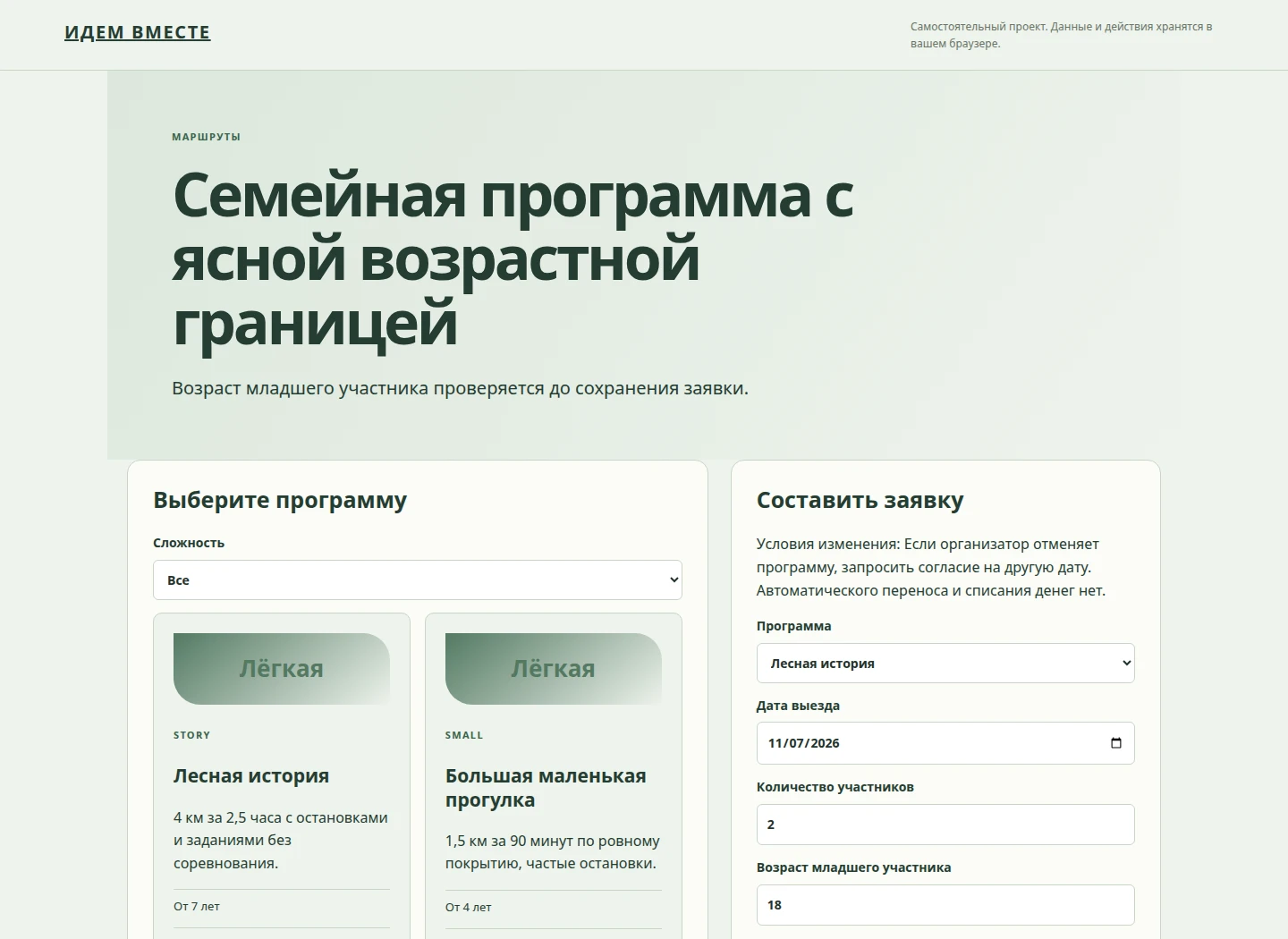
Task: Expand the Программа dropdown with Лесная история
Action: [945, 663]
